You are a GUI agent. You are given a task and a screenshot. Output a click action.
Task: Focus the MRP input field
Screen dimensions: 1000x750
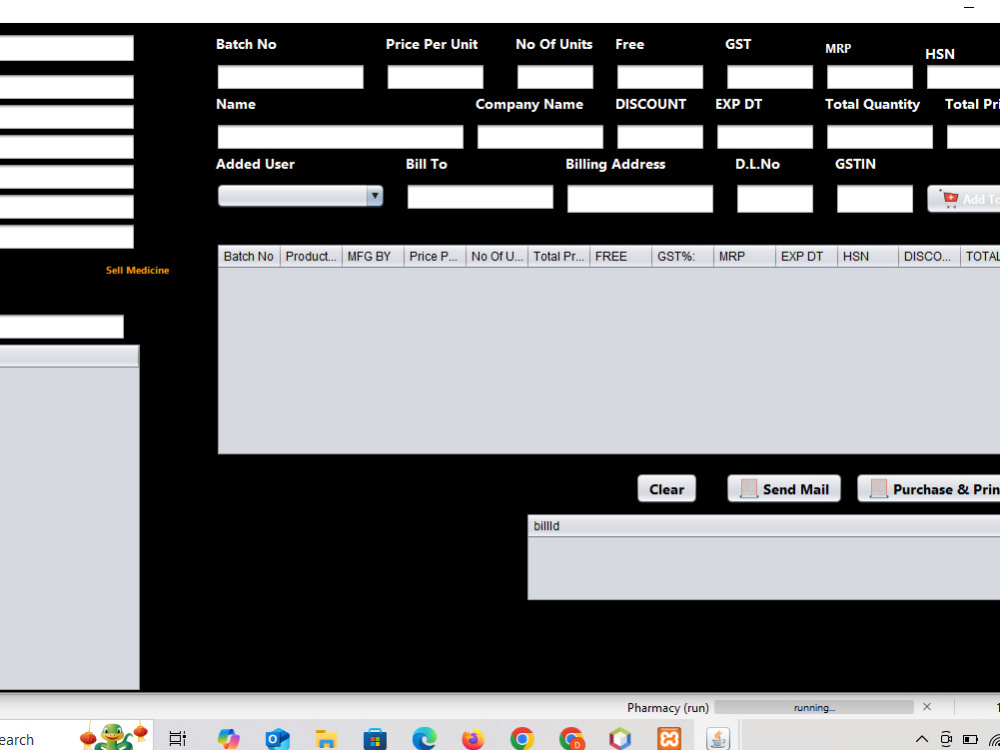pyautogui.click(x=869, y=77)
